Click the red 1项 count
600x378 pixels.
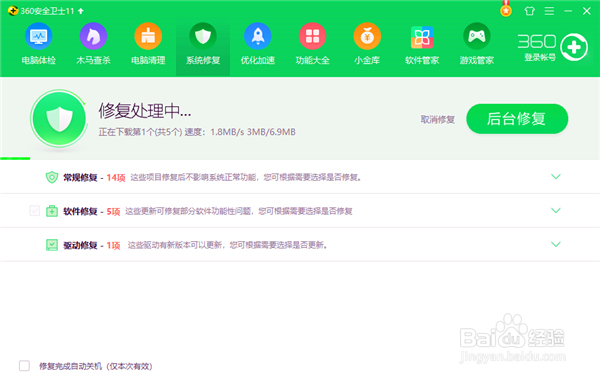(x=113, y=245)
